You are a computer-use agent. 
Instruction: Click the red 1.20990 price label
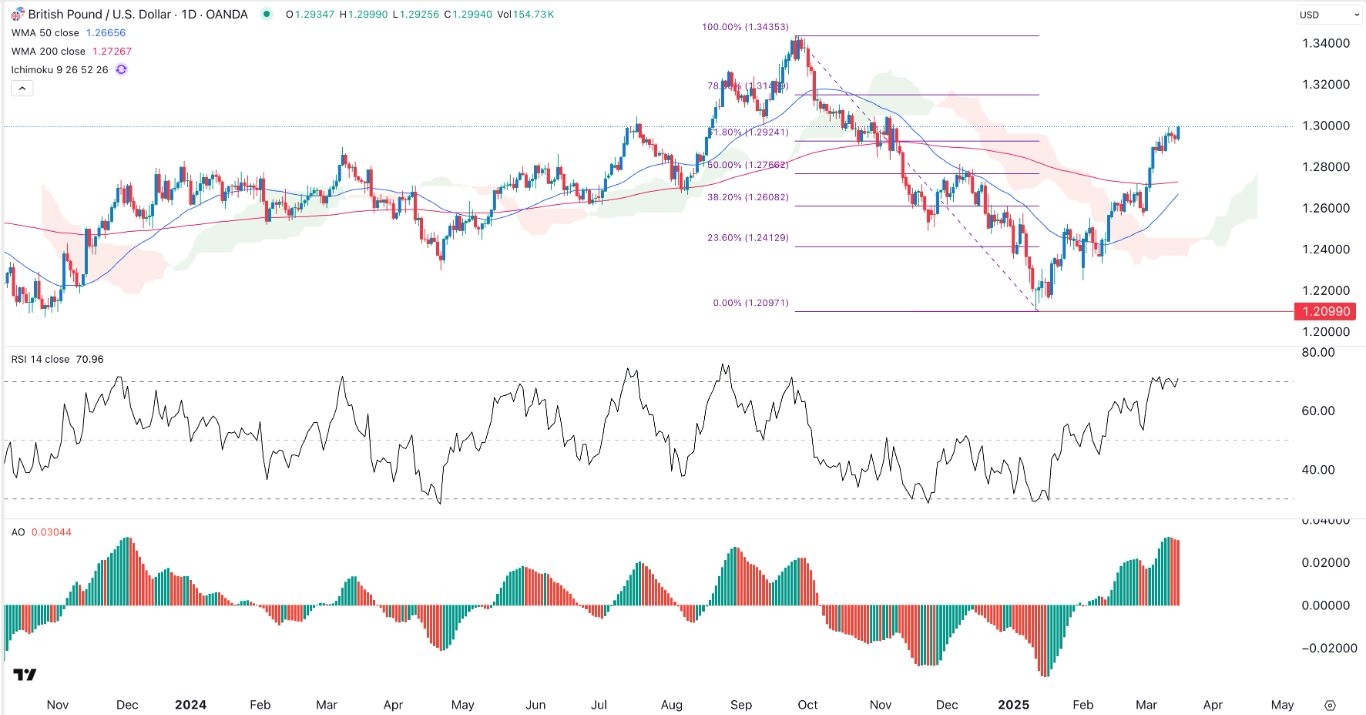point(1328,312)
